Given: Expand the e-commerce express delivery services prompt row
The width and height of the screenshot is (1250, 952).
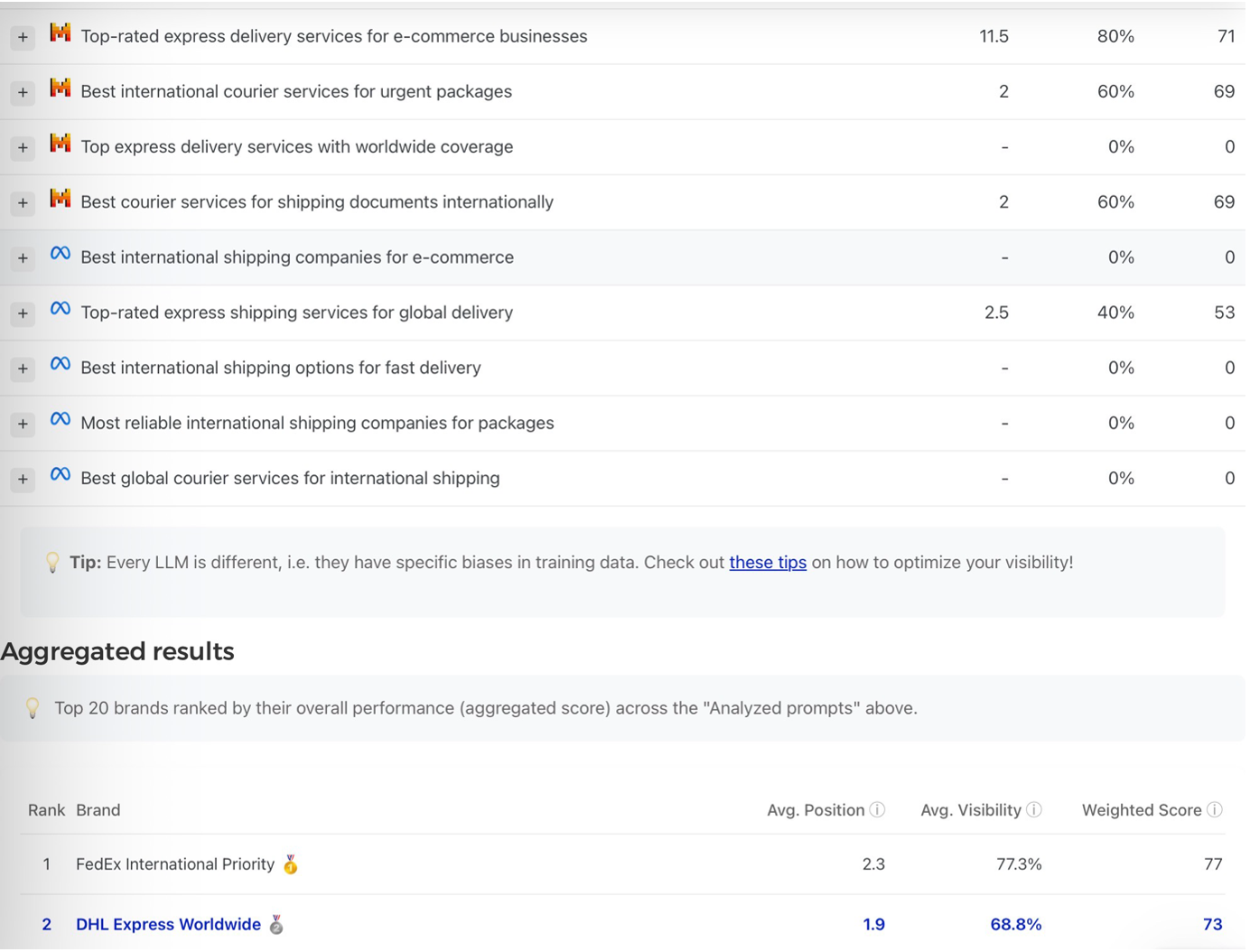Looking at the screenshot, I should pyautogui.click(x=23, y=37).
